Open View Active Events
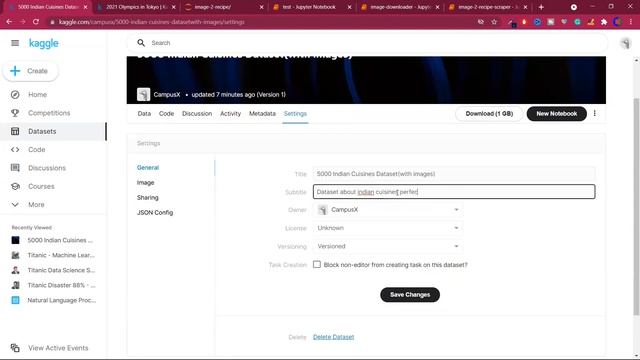 58,348
